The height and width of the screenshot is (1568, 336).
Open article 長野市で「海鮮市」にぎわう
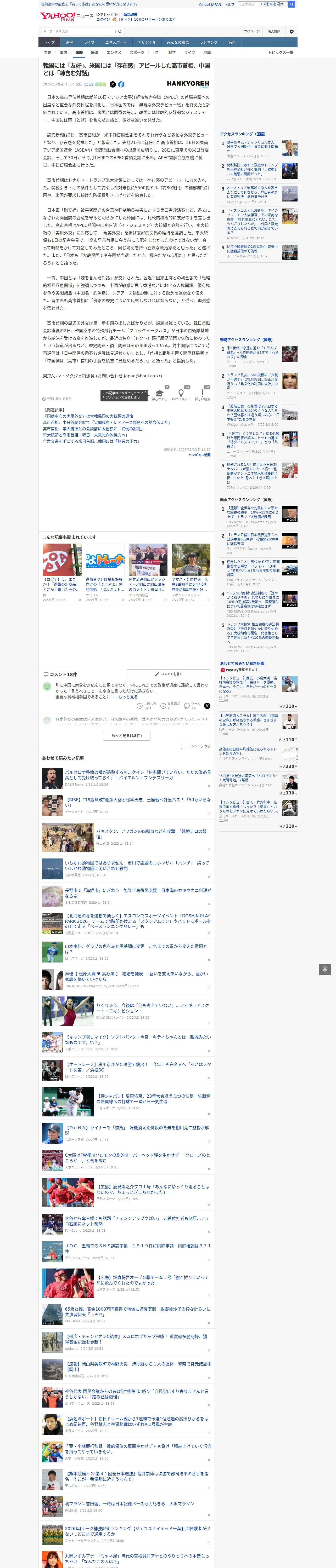click(138, 893)
